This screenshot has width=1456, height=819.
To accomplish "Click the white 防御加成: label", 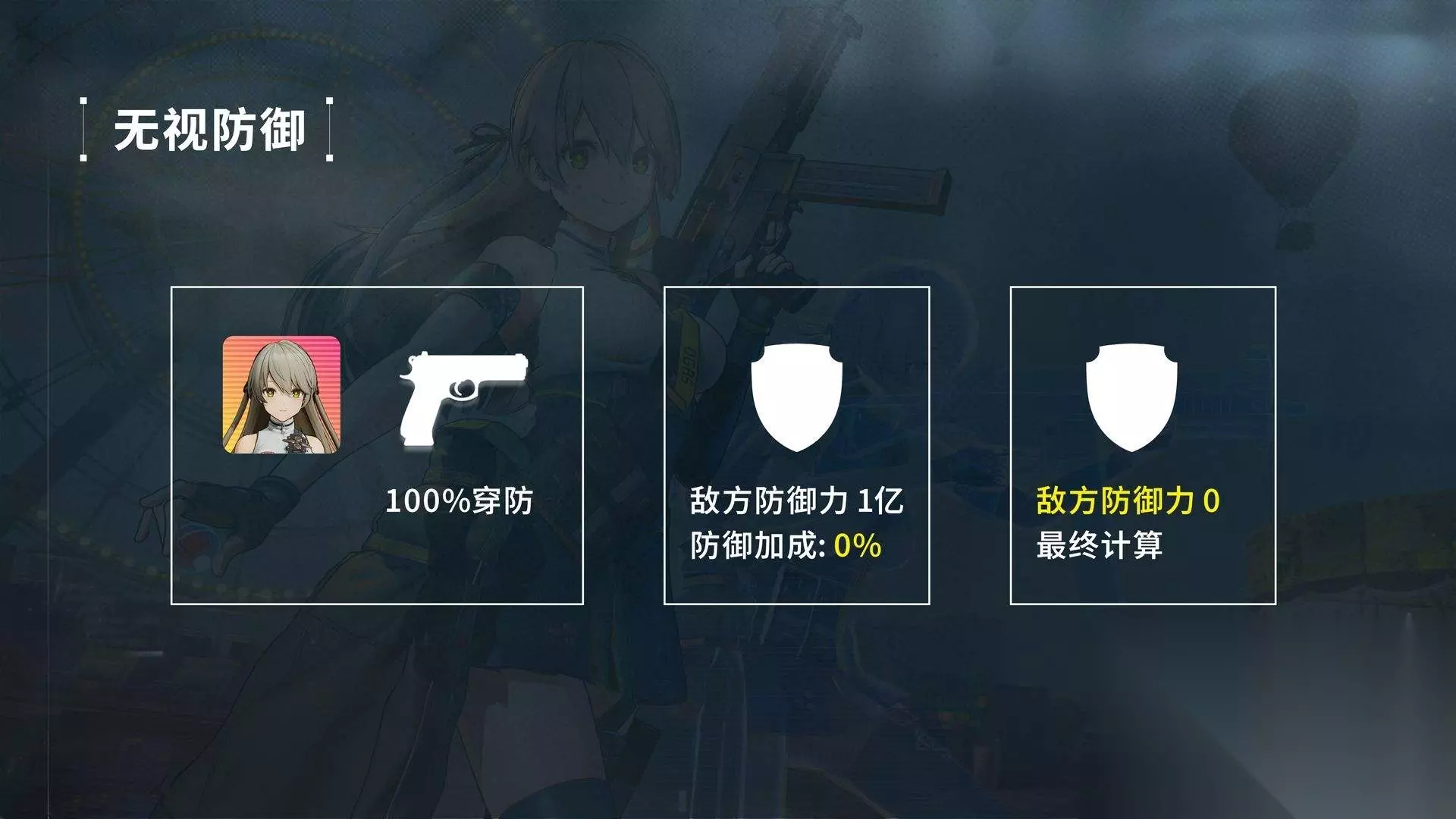I will (x=758, y=545).
